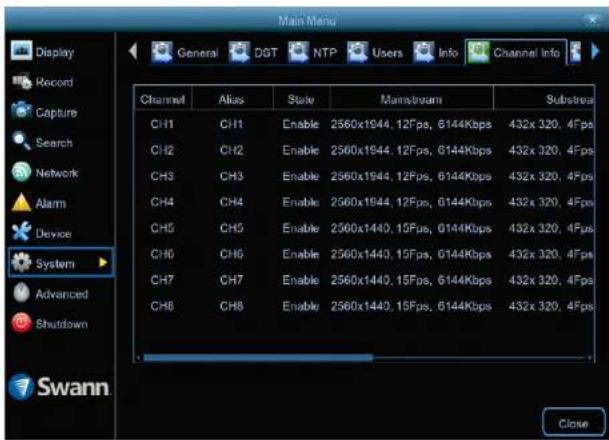Switch to the General tab
This screenshot has height=440, width=609.
[185, 52]
